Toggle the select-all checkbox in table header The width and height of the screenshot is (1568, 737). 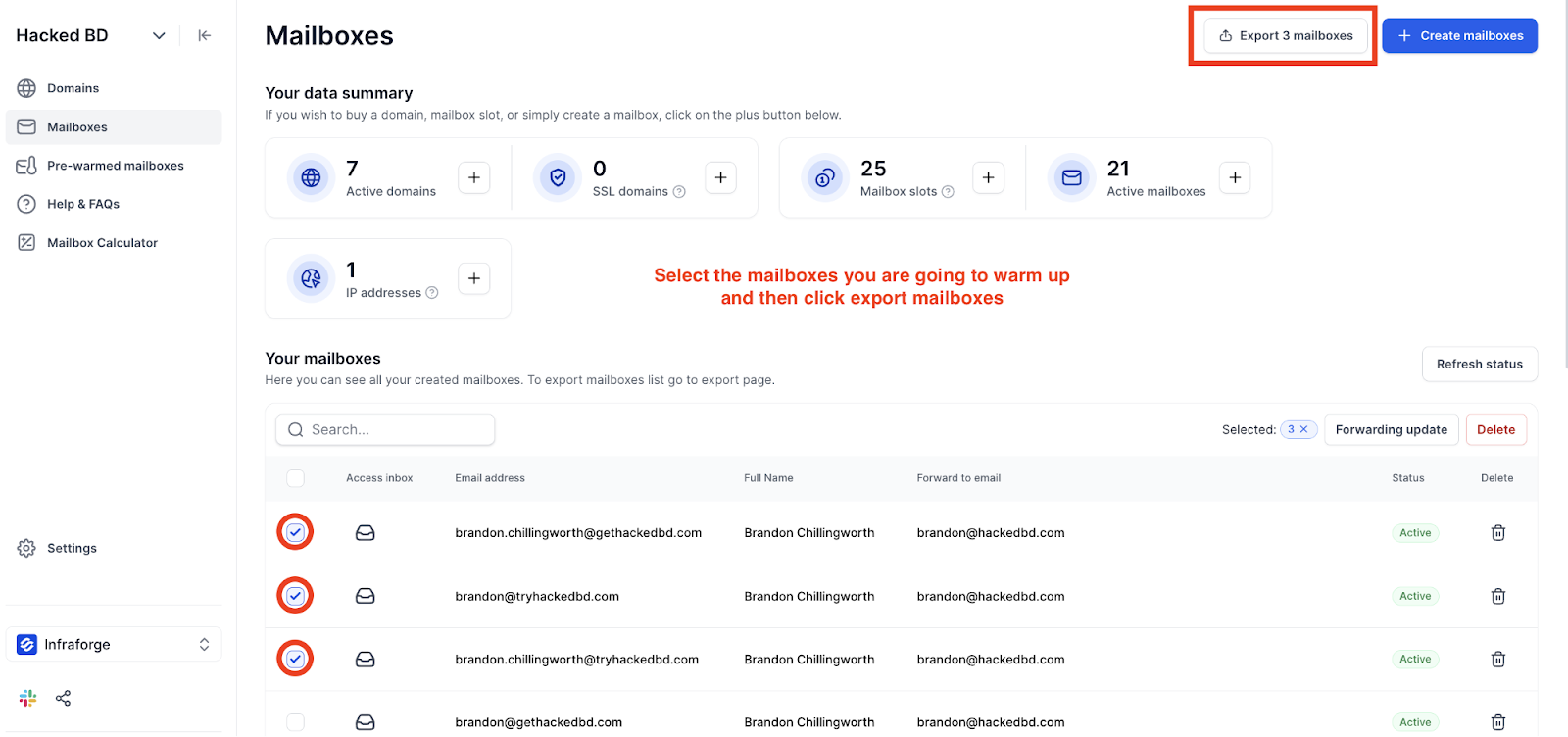(x=295, y=478)
